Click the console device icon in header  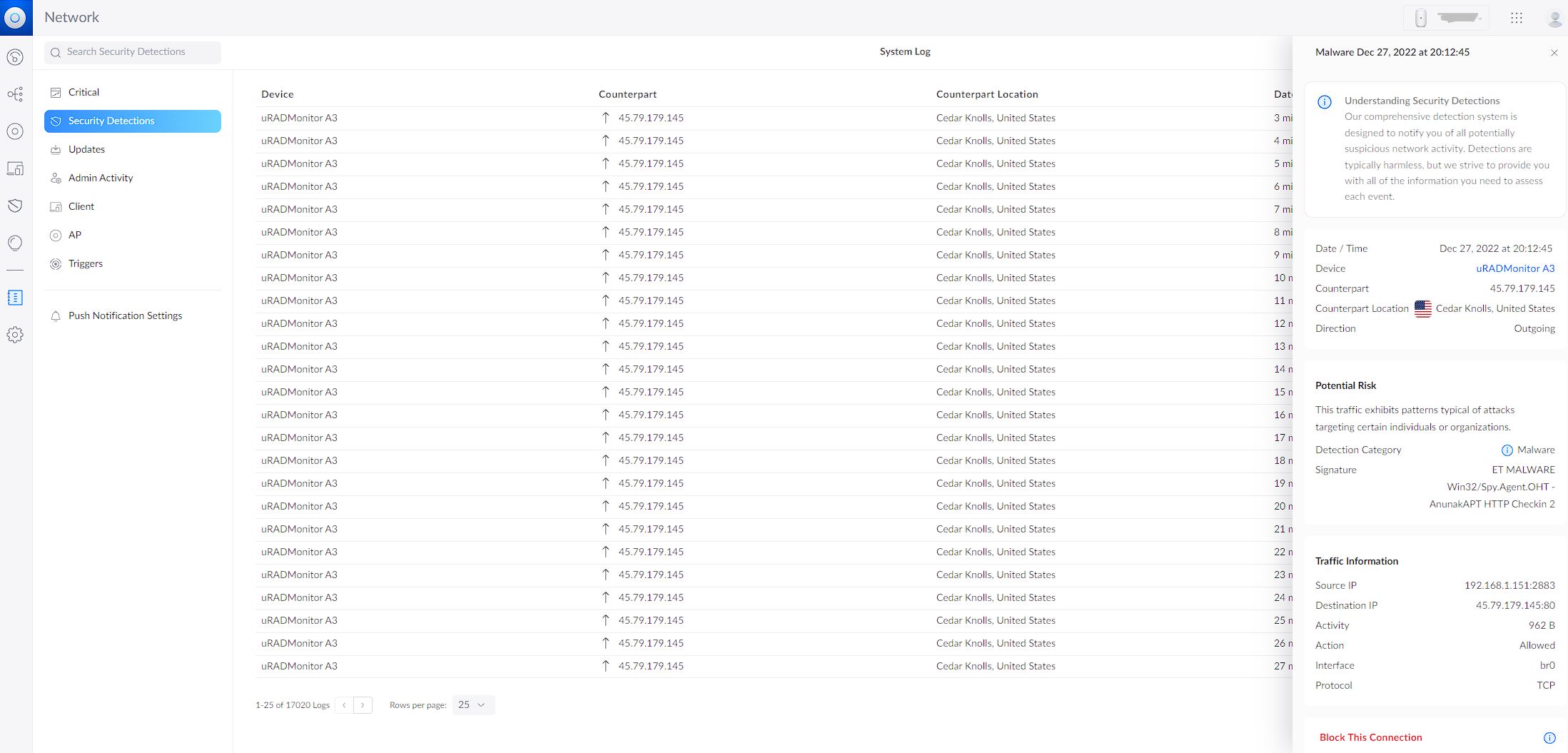(x=1421, y=18)
